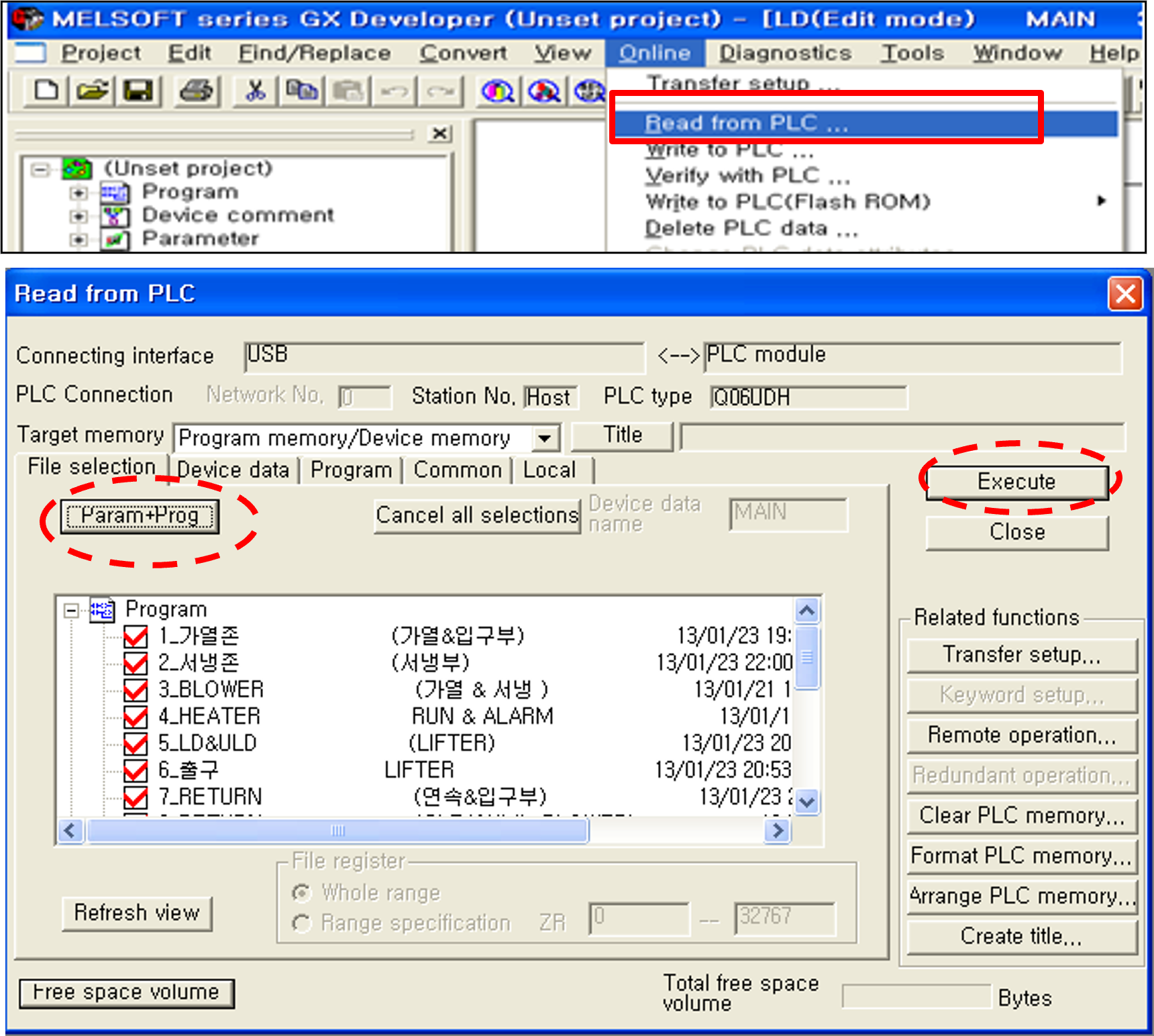Click the grayed Paste toolbar icon
1154x1036 pixels.
[x=348, y=90]
